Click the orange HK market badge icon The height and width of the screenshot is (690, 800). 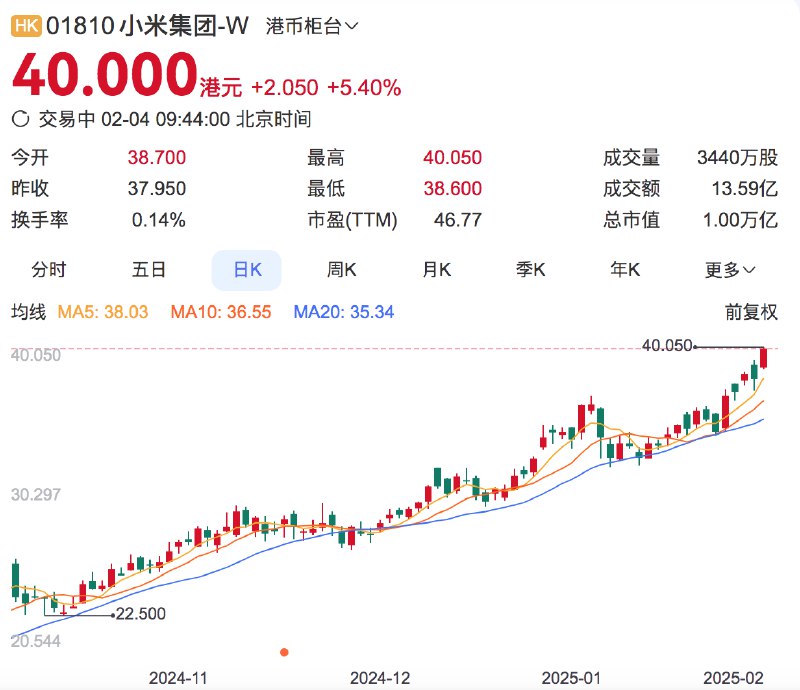coord(26,25)
